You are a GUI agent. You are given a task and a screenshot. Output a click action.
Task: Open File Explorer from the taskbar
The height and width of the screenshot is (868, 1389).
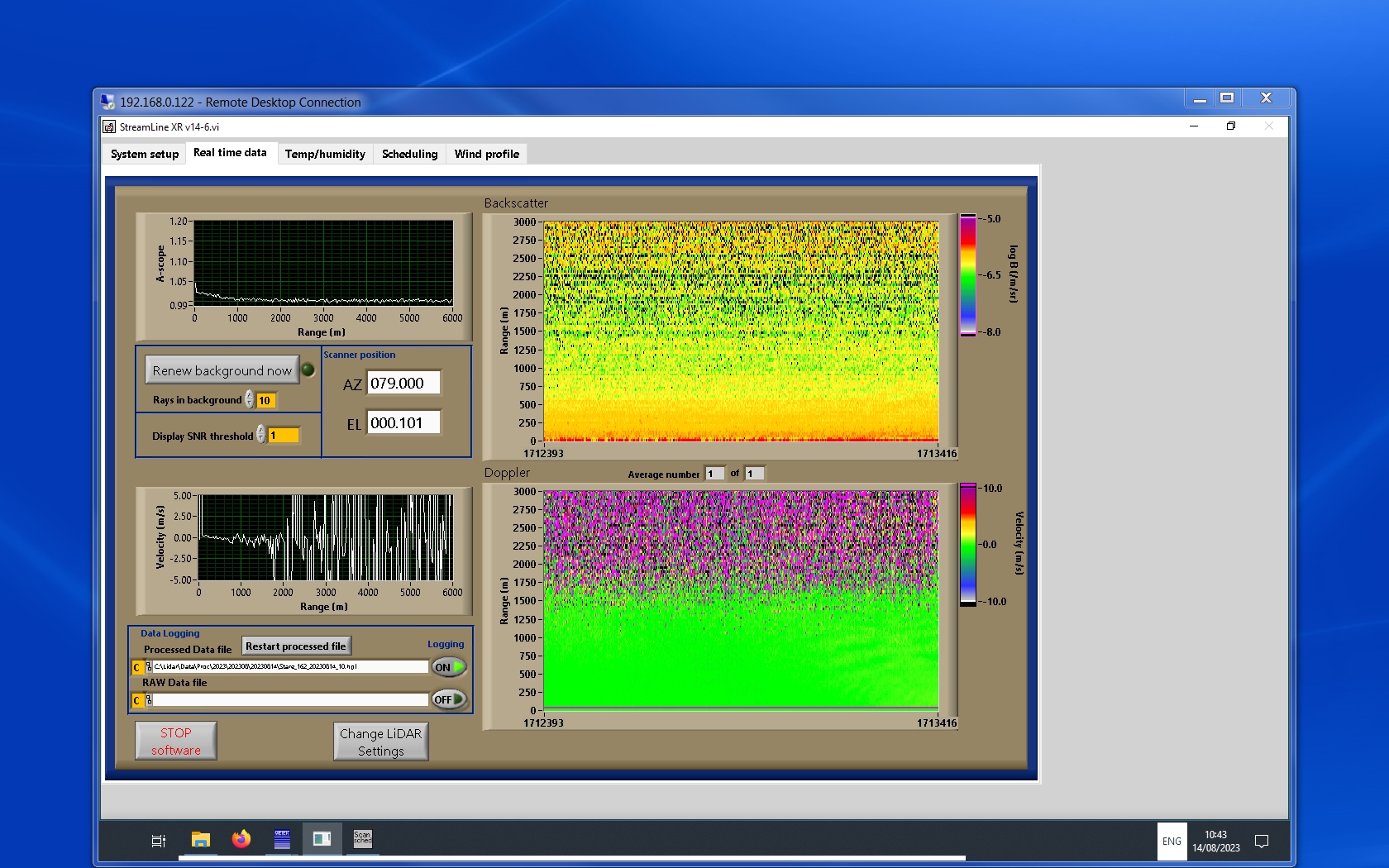click(200, 840)
